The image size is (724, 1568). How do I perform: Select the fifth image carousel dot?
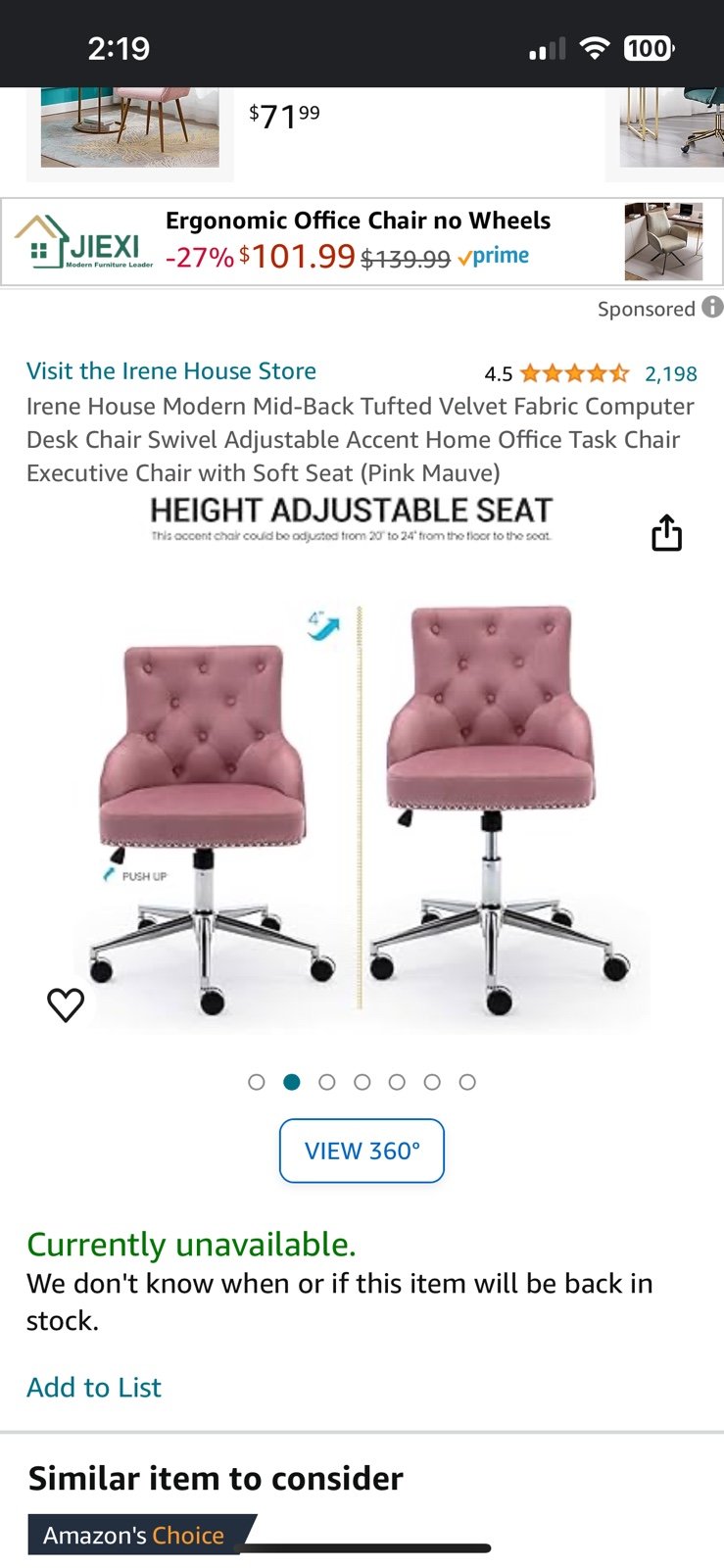(x=397, y=1082)
